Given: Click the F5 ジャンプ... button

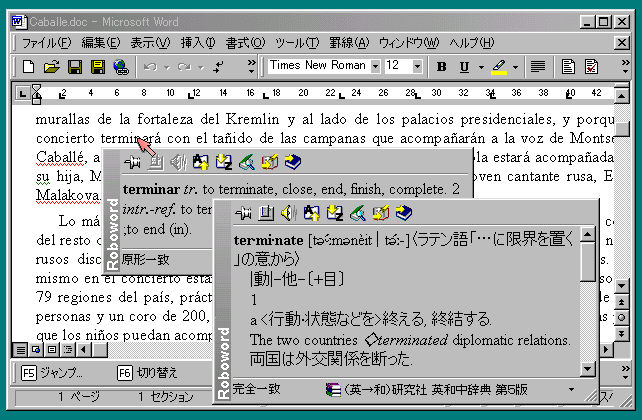Looking at the screenshot, I should point(52,373).
